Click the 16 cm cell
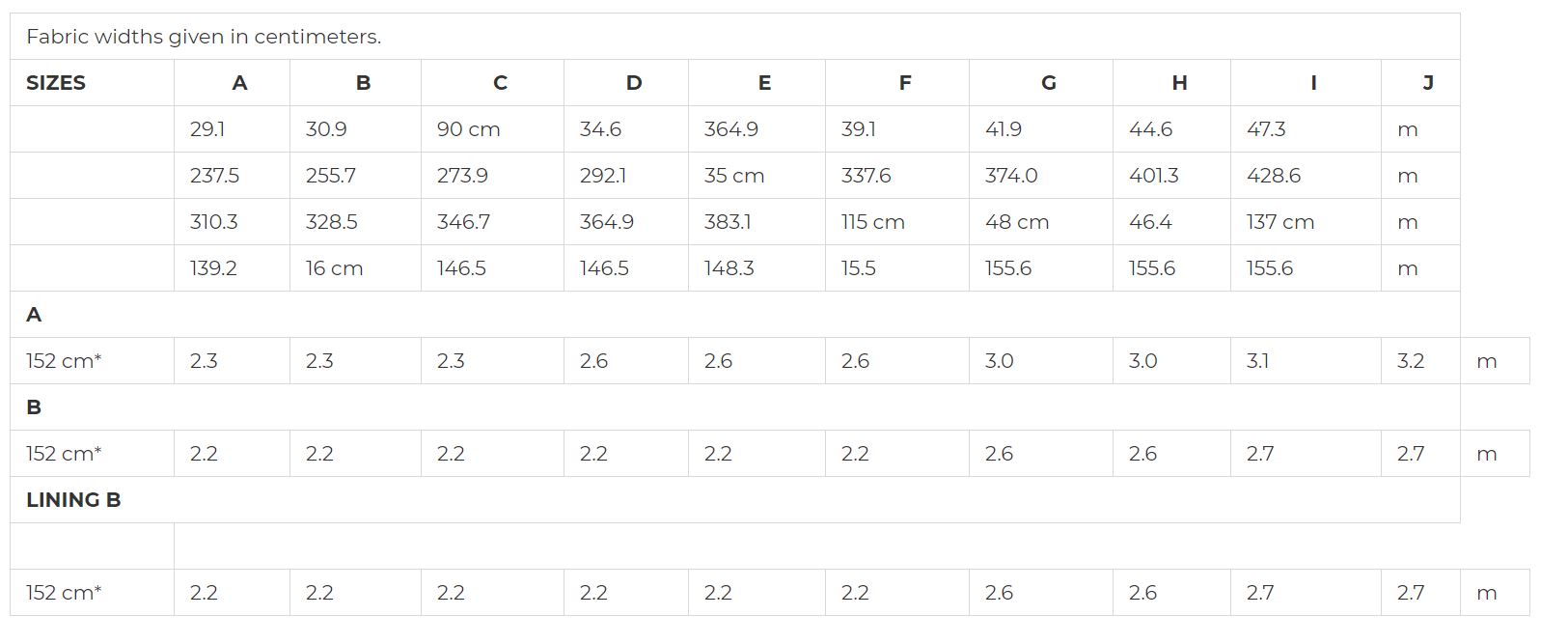Image resolution: width=1568 pixels, height=644 pixels. click(x=334, y=268)
